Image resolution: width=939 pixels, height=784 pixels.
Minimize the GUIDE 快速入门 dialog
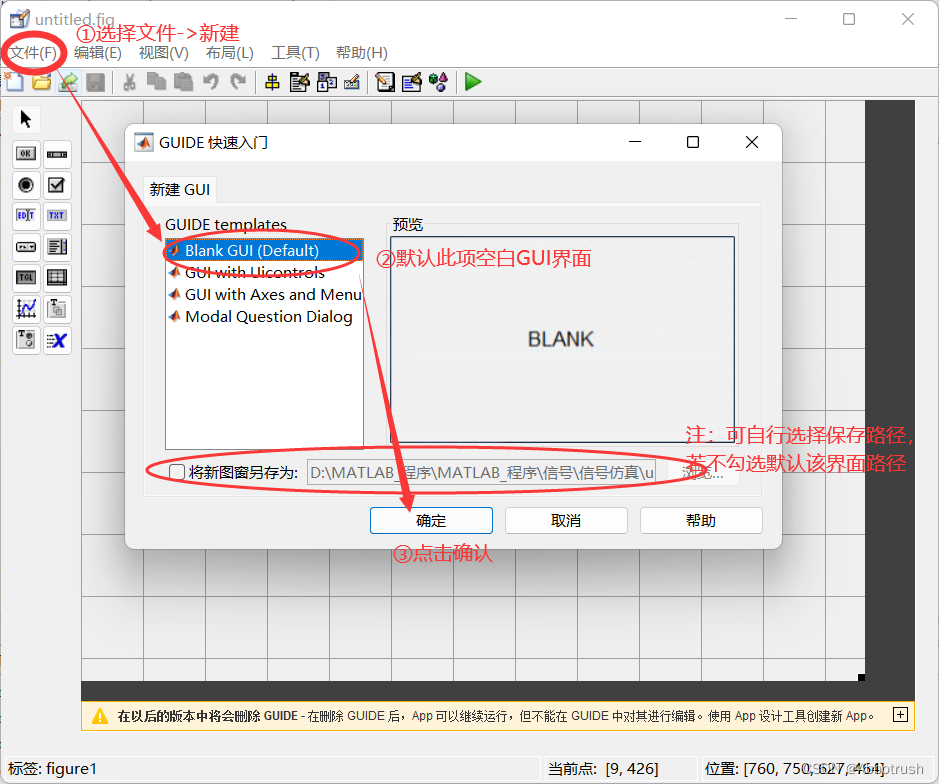click(x=635, y=142)
